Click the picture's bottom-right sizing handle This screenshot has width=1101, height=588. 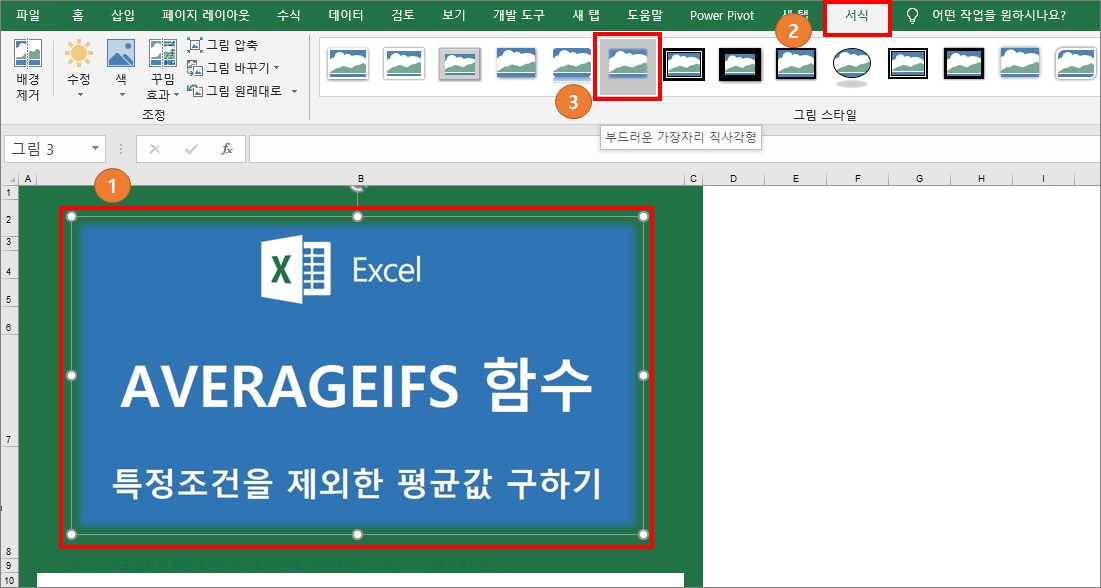coord(644,535)
